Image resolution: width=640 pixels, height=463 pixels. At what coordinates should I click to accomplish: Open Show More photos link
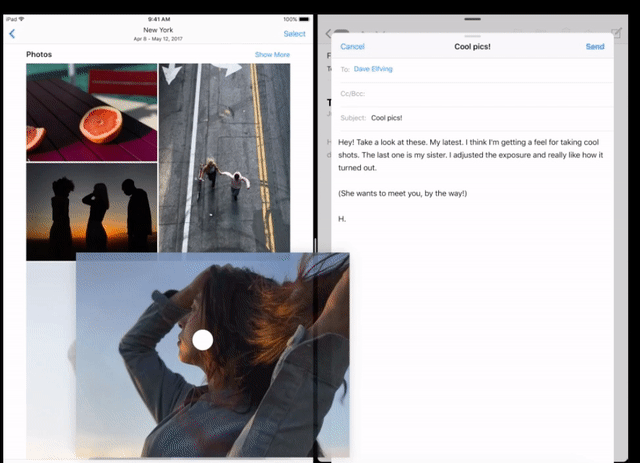(x=272, y=55)
